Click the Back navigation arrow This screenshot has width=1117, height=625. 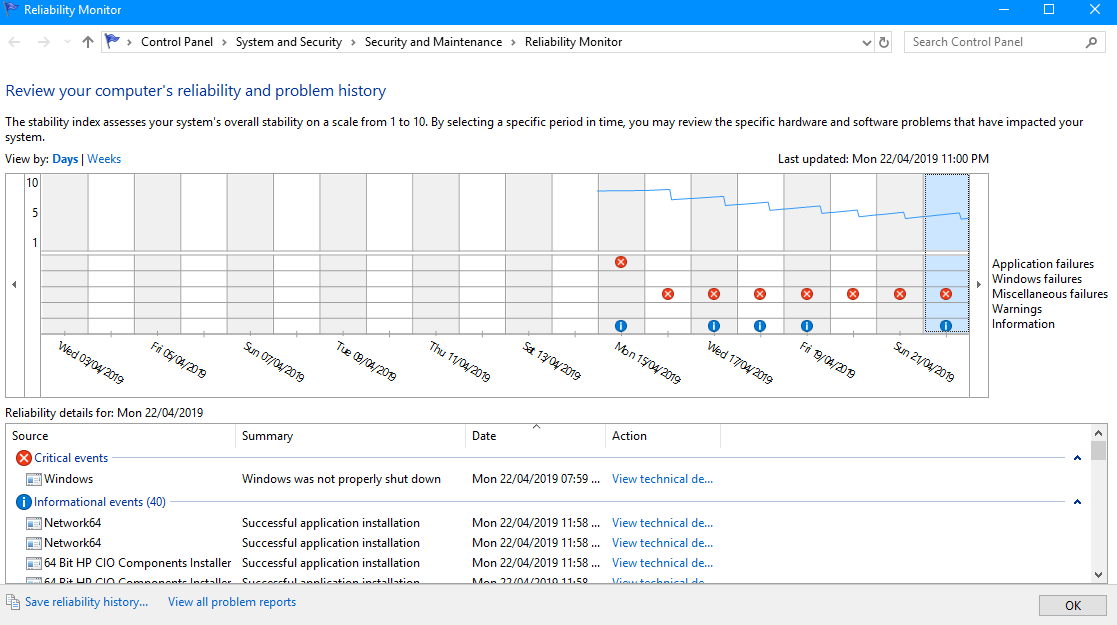[14, 42]
